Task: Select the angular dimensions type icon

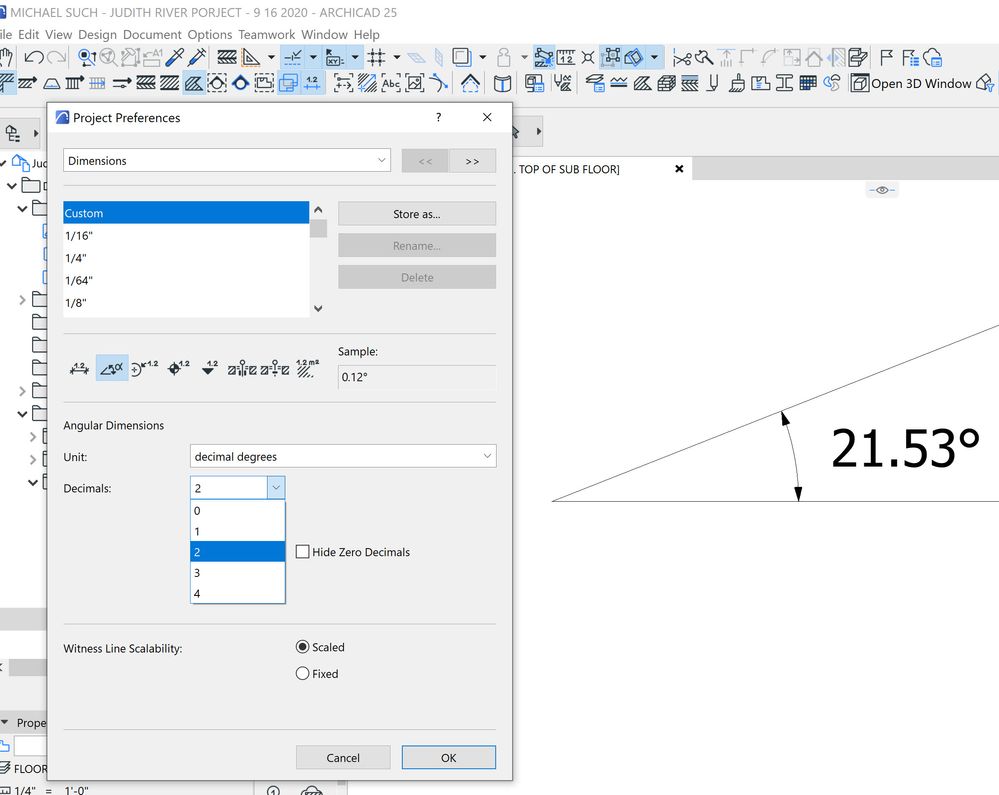Action: pyautogui.click(x=112, y=368)
